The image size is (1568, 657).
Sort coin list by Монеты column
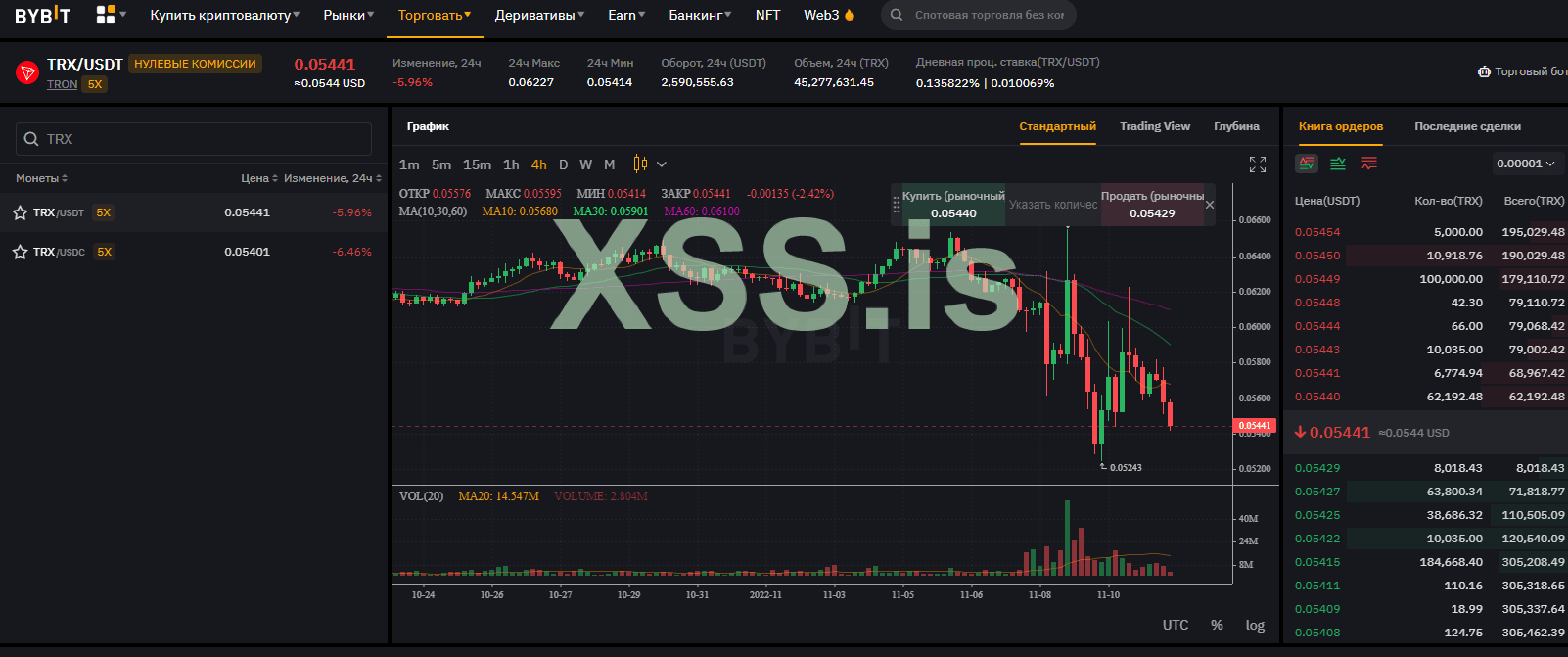[41, 178]
